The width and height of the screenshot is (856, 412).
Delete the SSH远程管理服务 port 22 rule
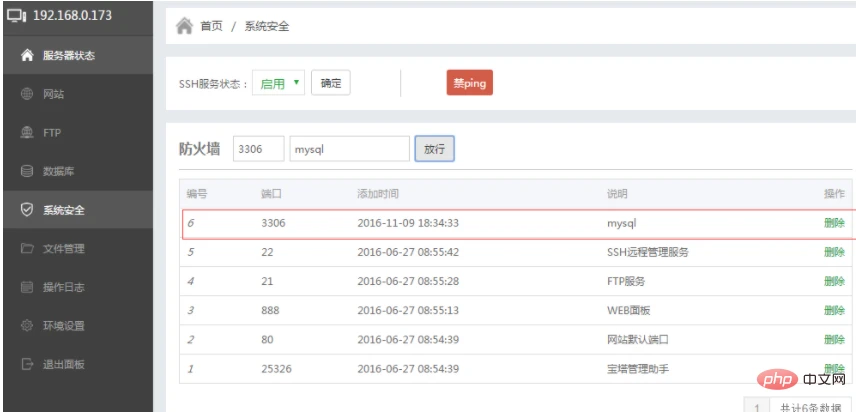[x=834, y=252]
